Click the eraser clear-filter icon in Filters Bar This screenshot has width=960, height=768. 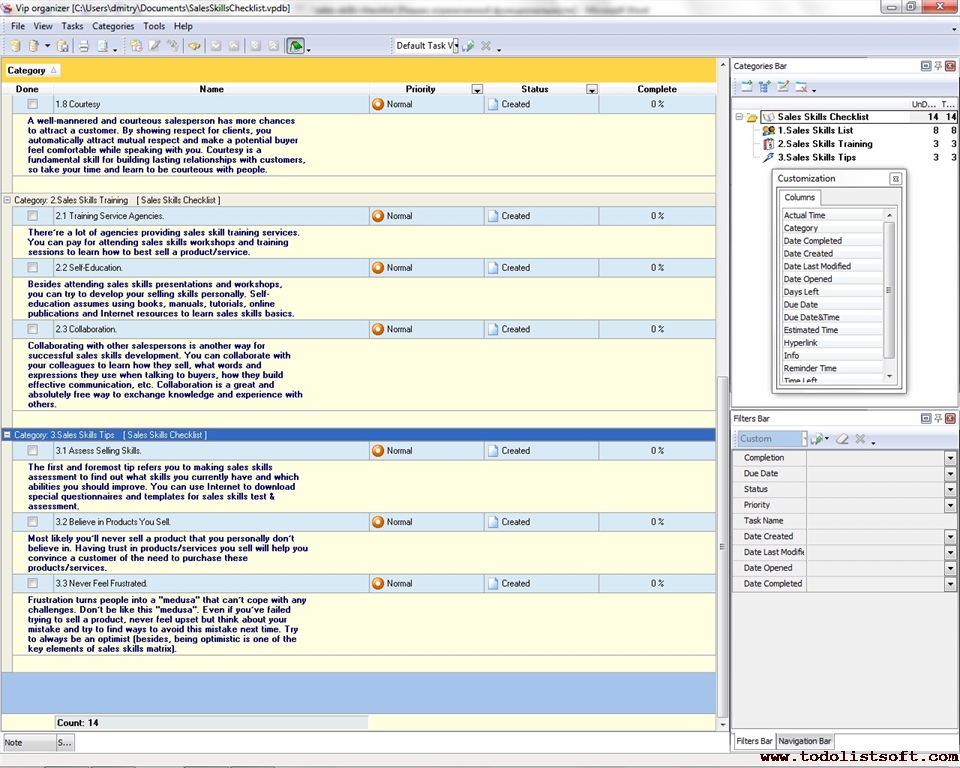pyautogui.click(x=842, y=439)
